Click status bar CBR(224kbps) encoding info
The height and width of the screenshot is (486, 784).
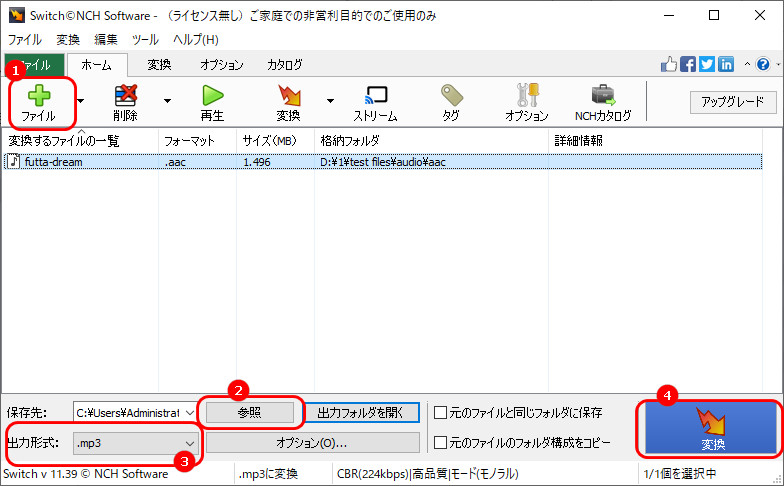tap(428, 474)
